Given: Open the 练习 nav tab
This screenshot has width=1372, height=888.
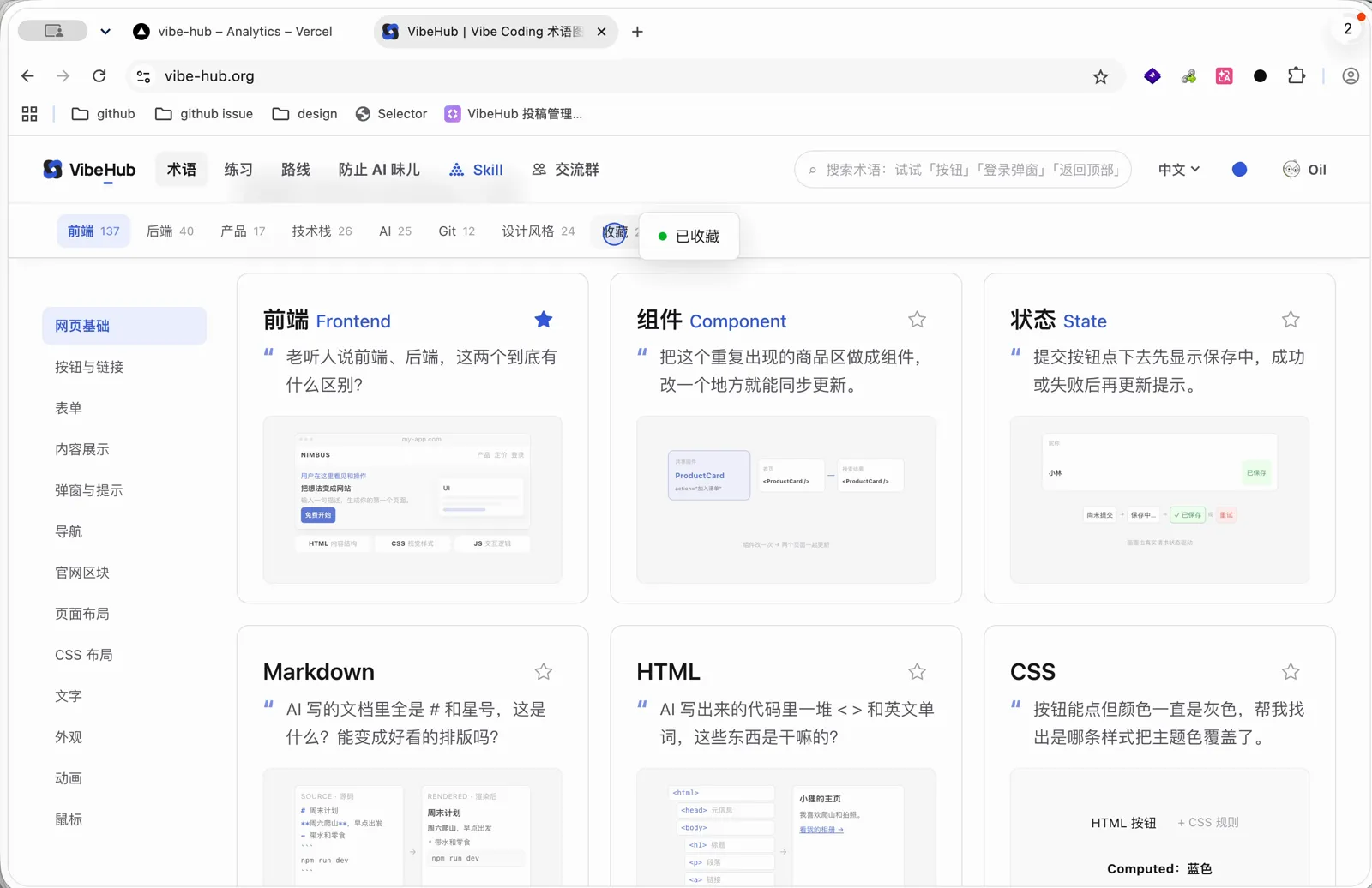Looking at the screenshot, I should 238,170.
